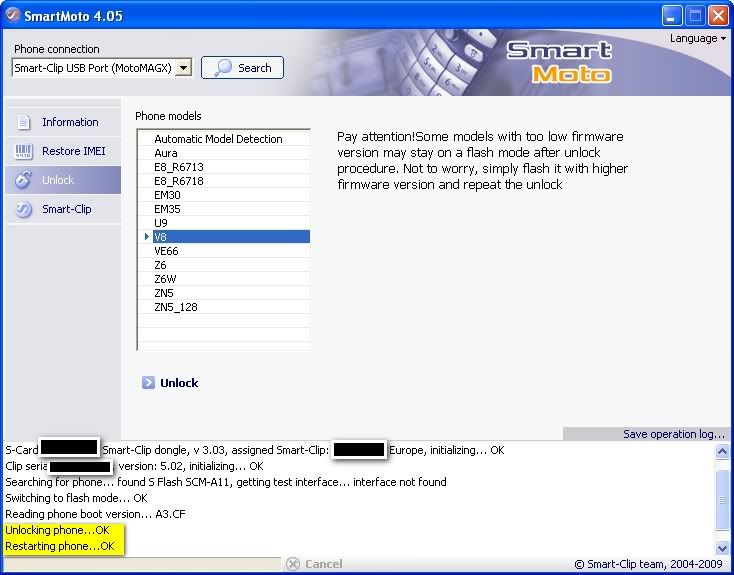Image resolution: width=734 pixels, height=575 pixels.
Task: Open the Language dropdown menu
Action: (697, 38)
